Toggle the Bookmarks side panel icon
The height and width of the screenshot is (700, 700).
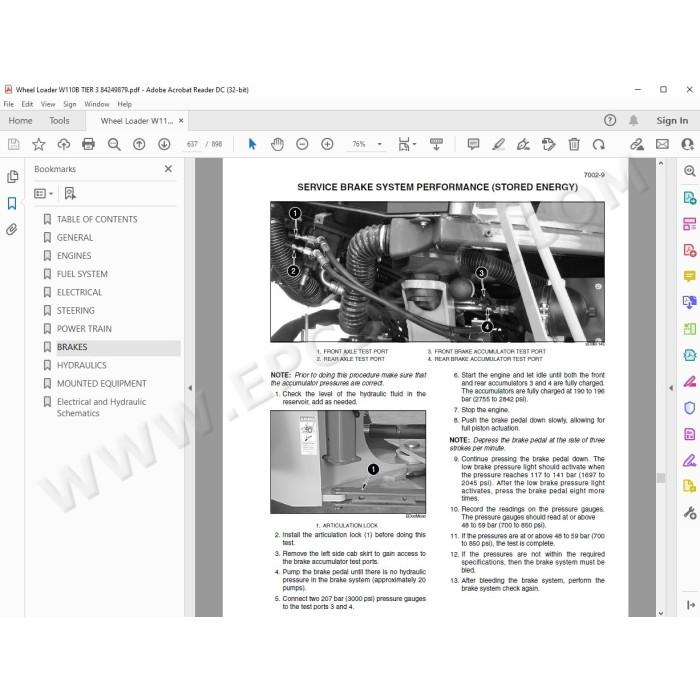click(x=12, y=204)
